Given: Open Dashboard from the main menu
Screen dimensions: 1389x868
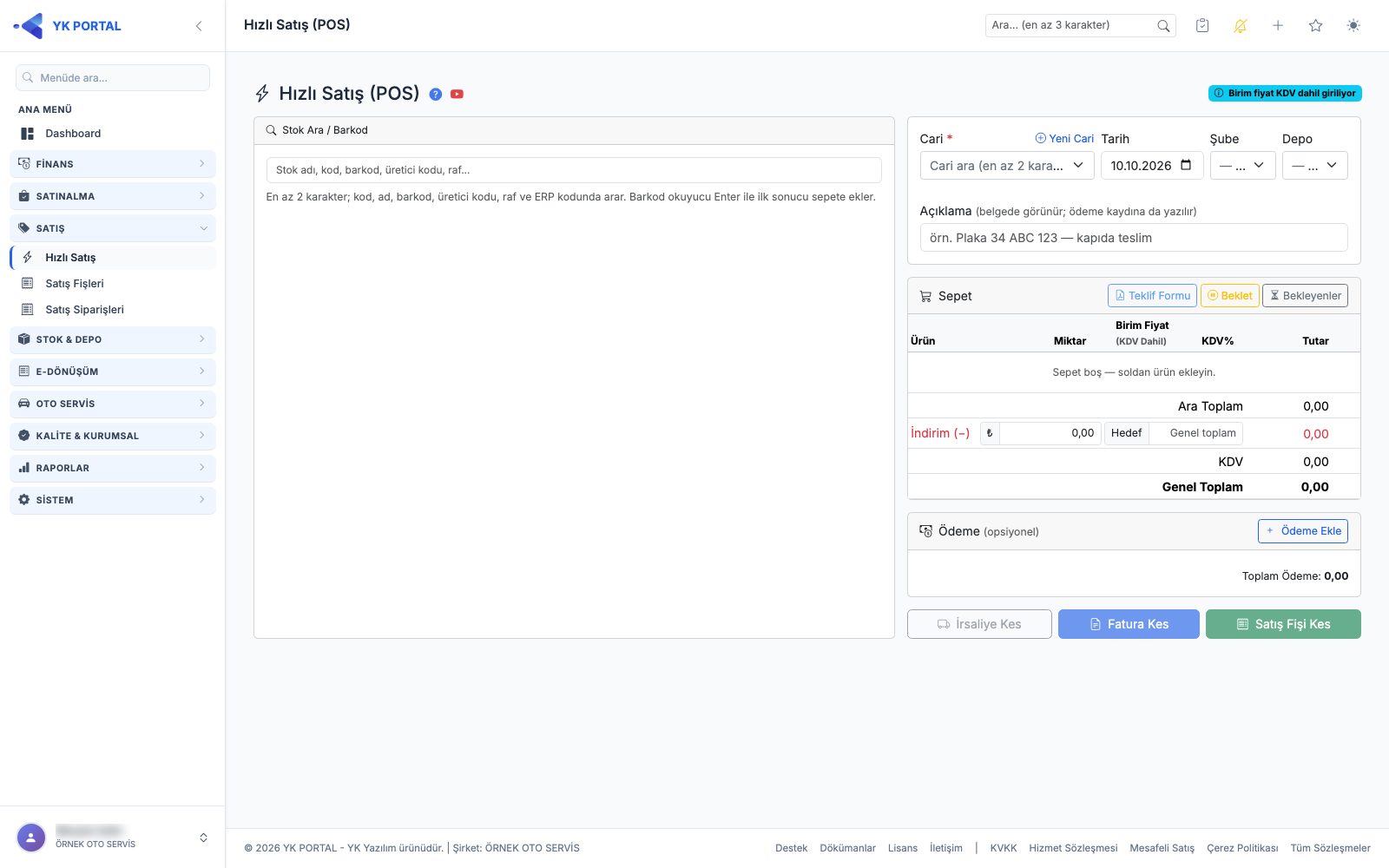Looking at the screenshot, I should point(113,134).
